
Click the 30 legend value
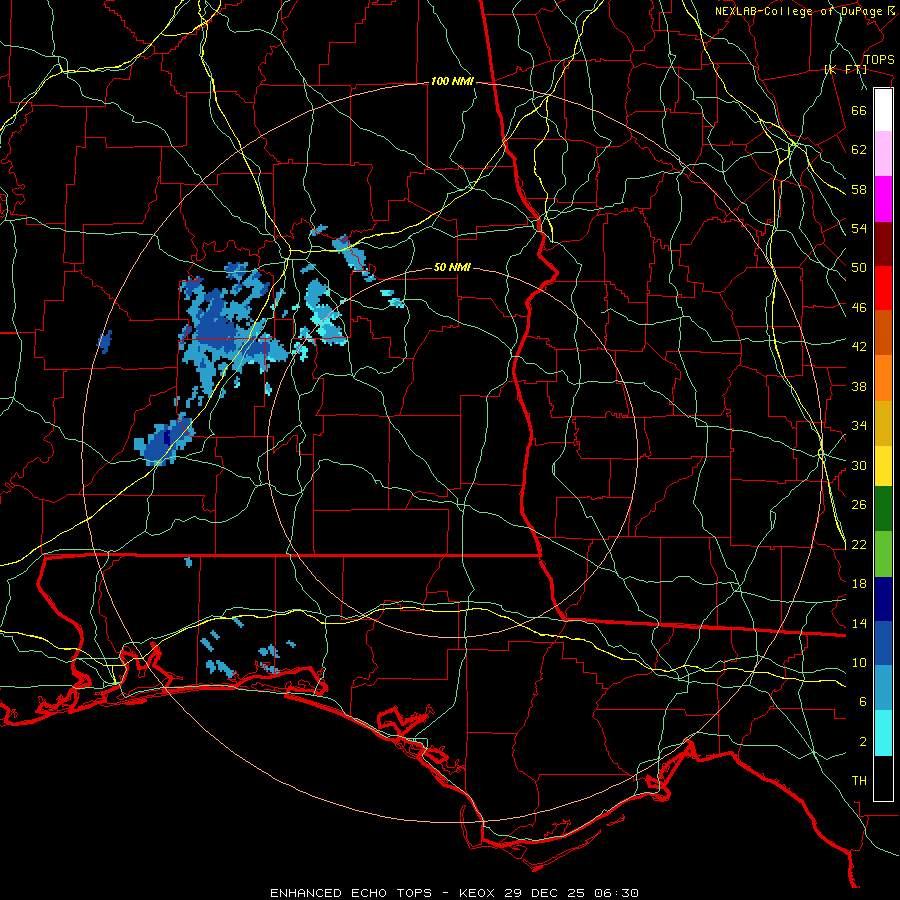click(x=859, y=465)
